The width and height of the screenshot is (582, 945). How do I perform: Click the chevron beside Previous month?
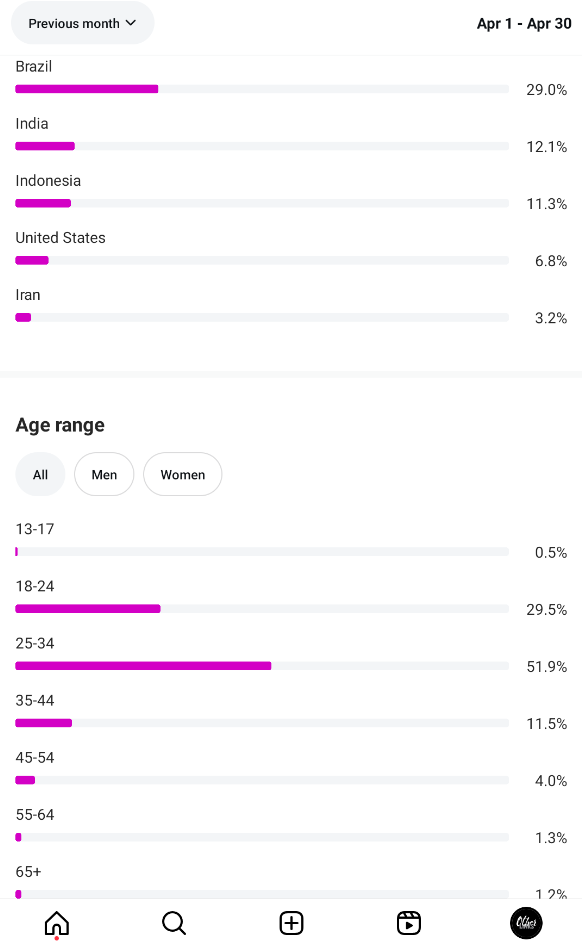tap(131, 23)
